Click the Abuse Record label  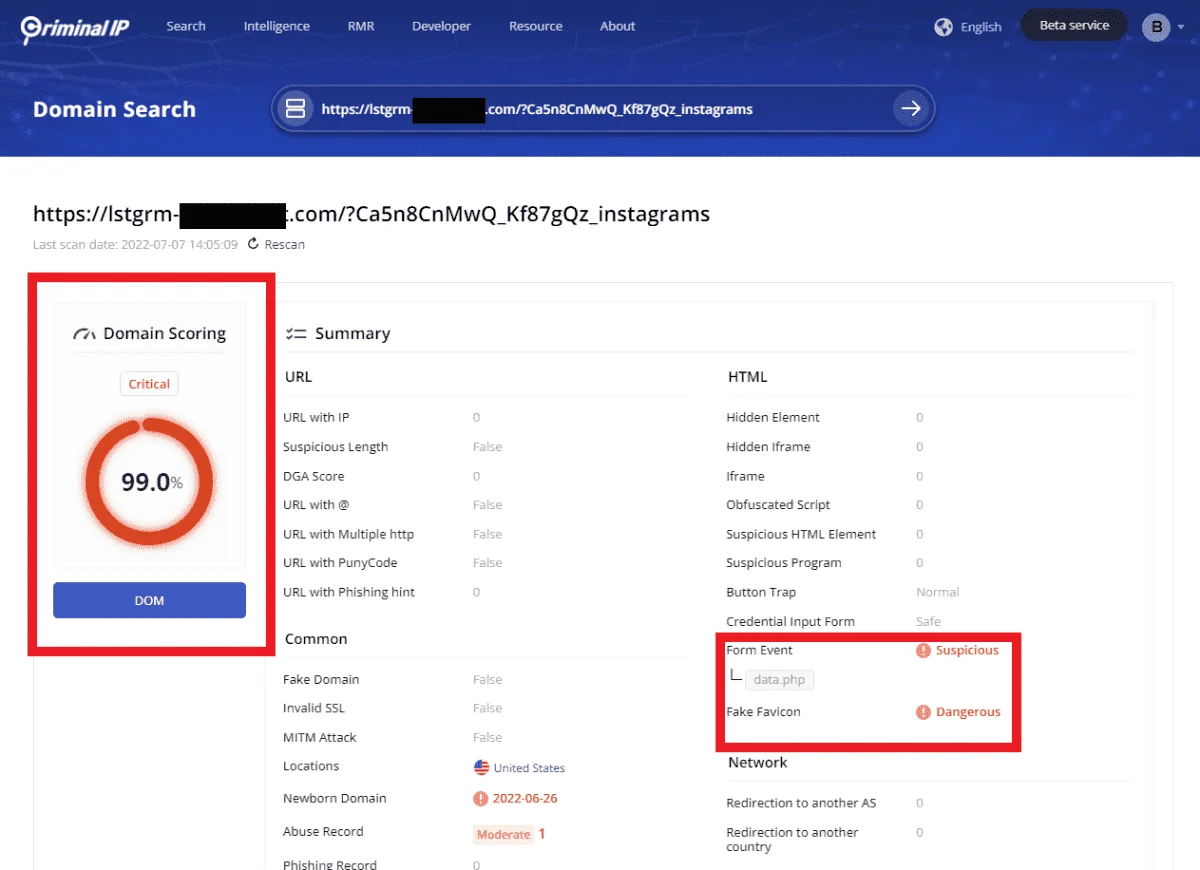323,831
